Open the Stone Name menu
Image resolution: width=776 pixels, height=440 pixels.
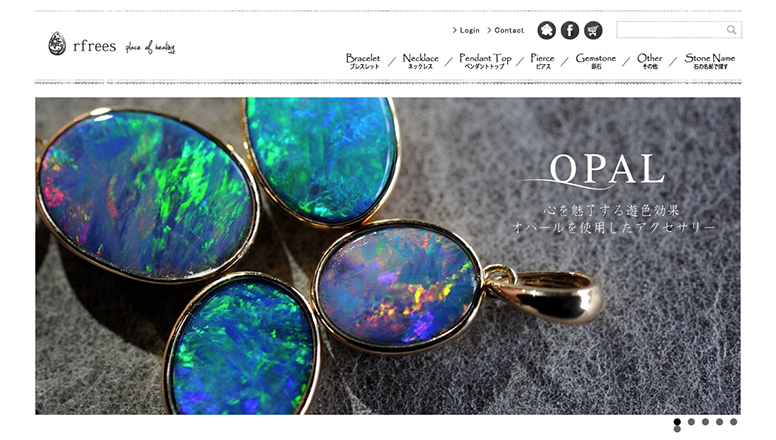click(x=710, y=61)
